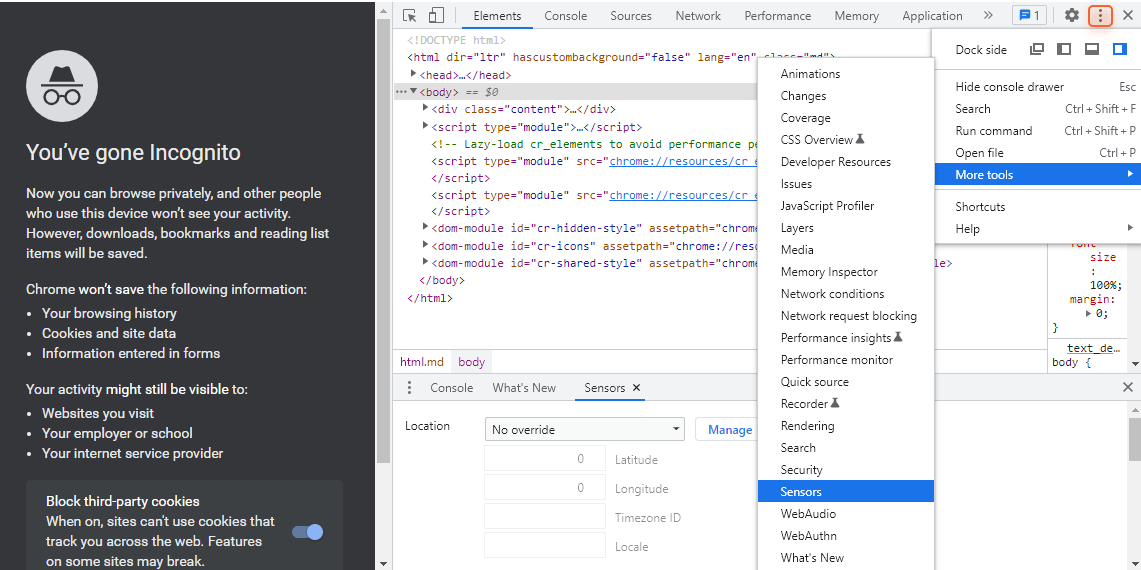Choose Coverage from More tools submenu

coord(846,118)
